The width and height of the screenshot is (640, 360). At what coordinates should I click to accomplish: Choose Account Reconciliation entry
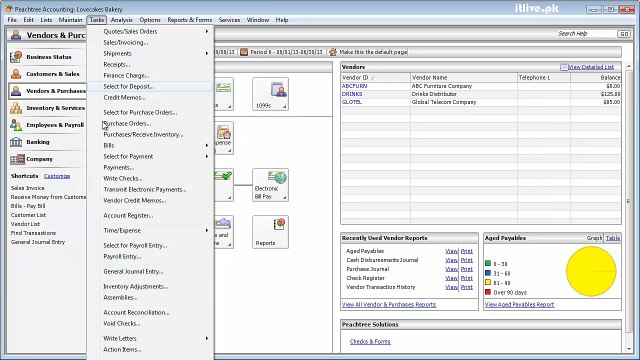[x=136, y=312]
